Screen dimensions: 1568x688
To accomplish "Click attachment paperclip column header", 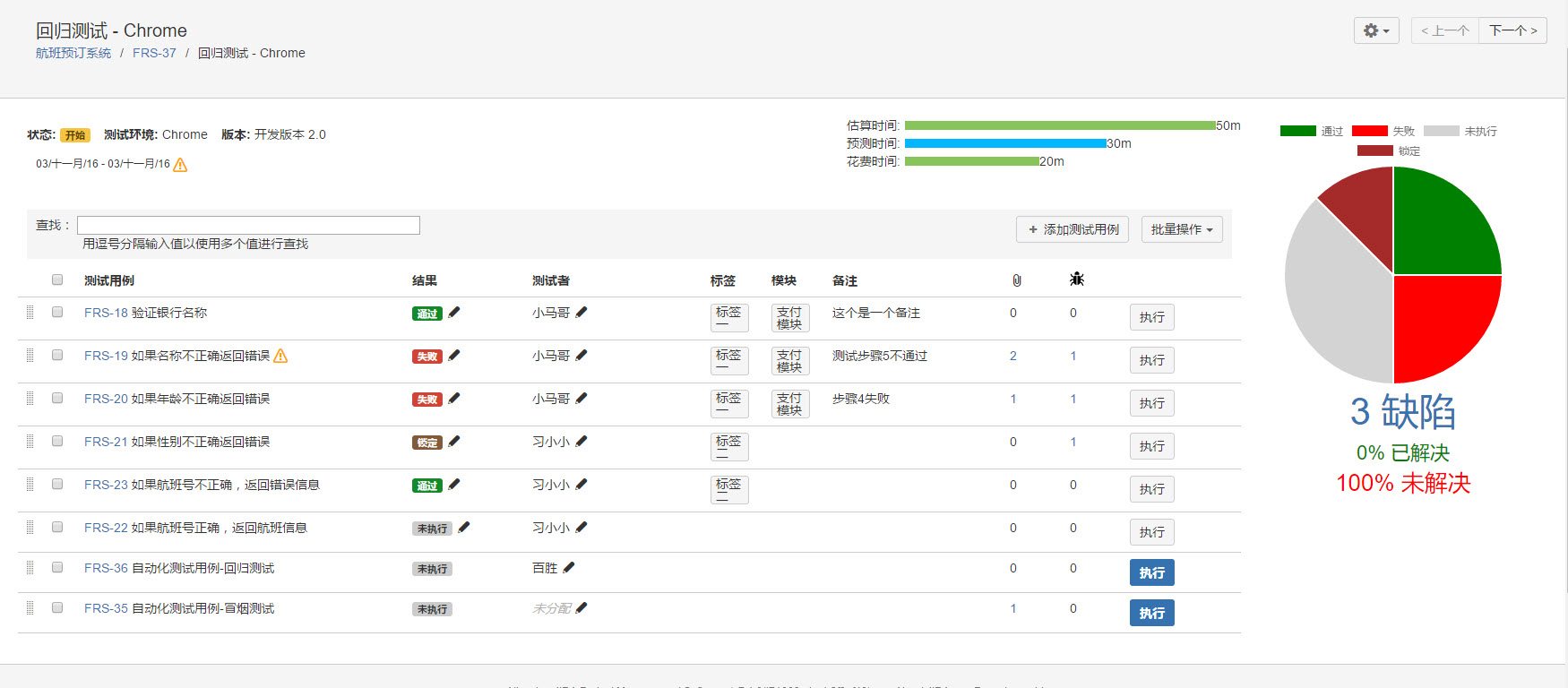I will (1016, 280).
